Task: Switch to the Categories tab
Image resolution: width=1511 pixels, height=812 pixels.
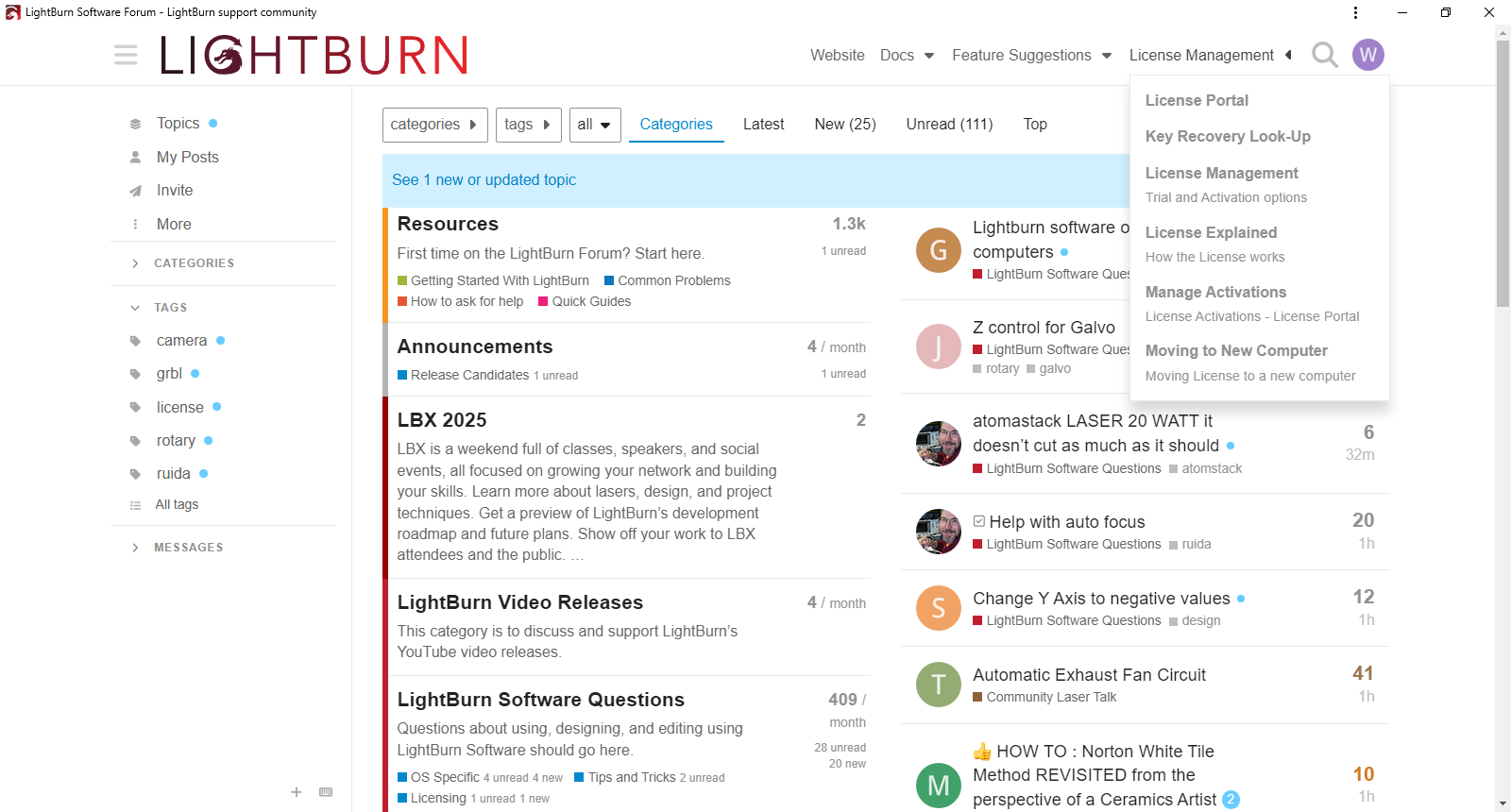Action: (x=676, y=125)
